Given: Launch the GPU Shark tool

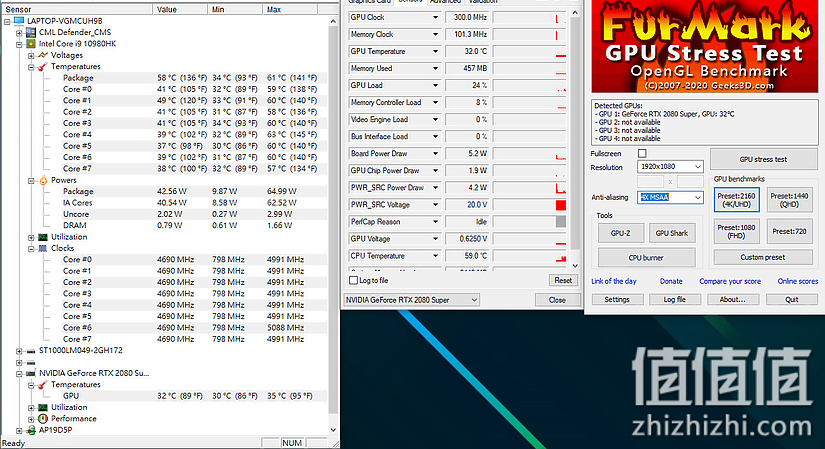Looking at the screenshot, I should [x=672, y=233].
